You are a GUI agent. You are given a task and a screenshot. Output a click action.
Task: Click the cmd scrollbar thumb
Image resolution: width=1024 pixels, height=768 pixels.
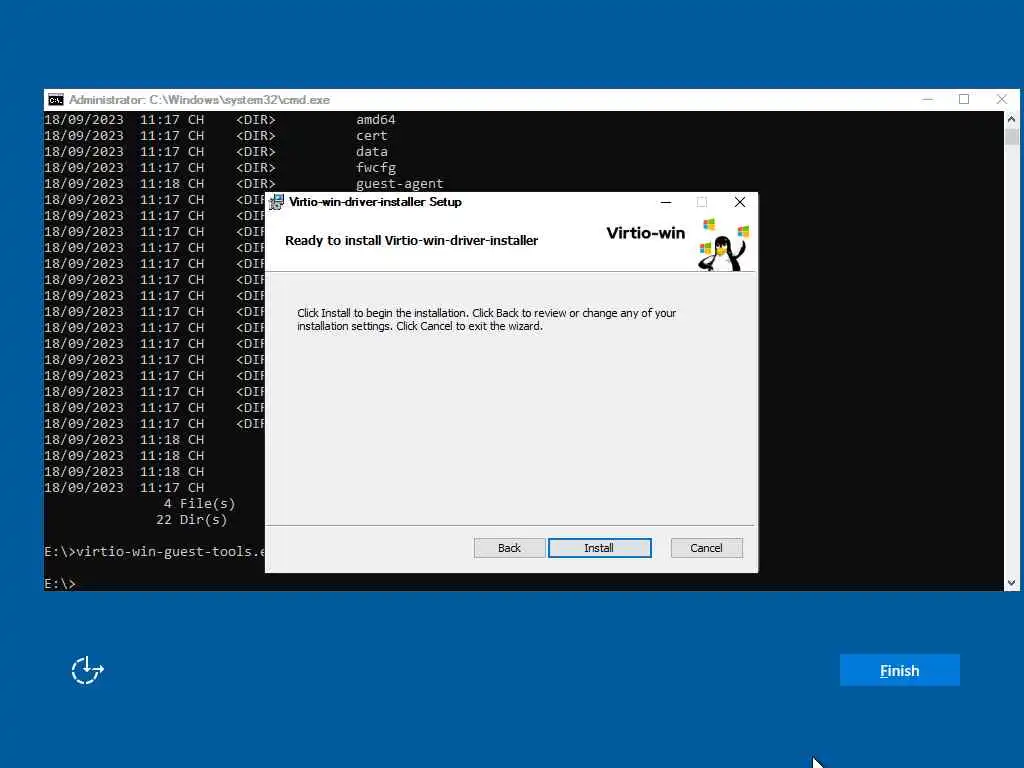(x=1011, y=136)
